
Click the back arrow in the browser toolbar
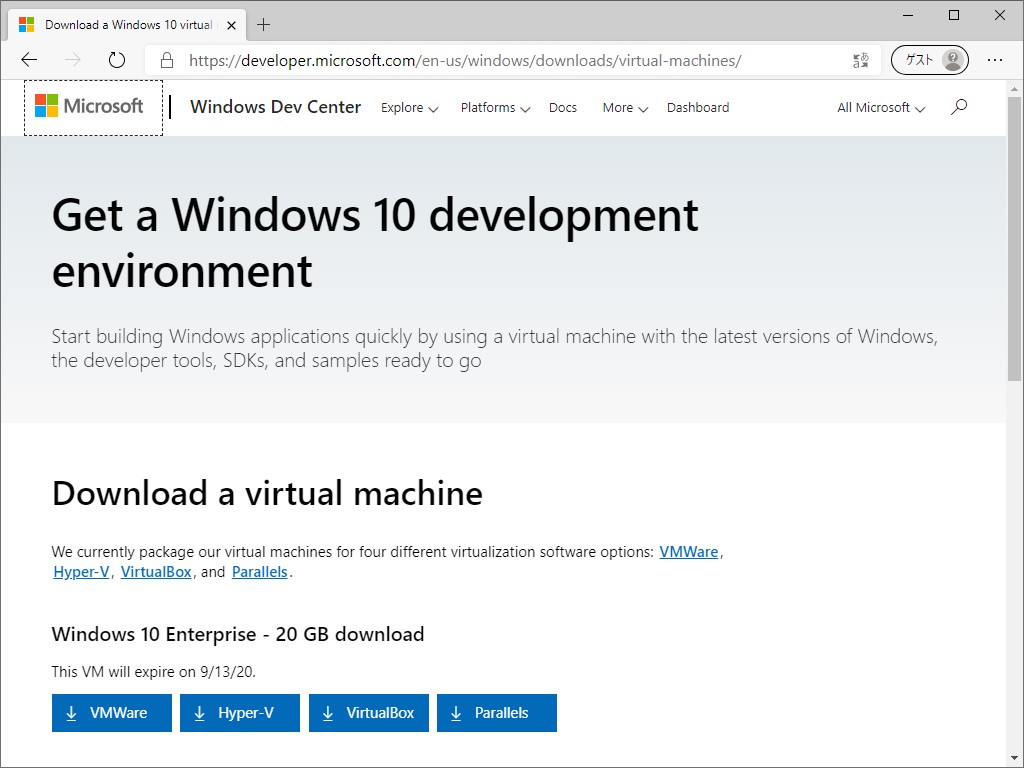[x=29, y=60]
